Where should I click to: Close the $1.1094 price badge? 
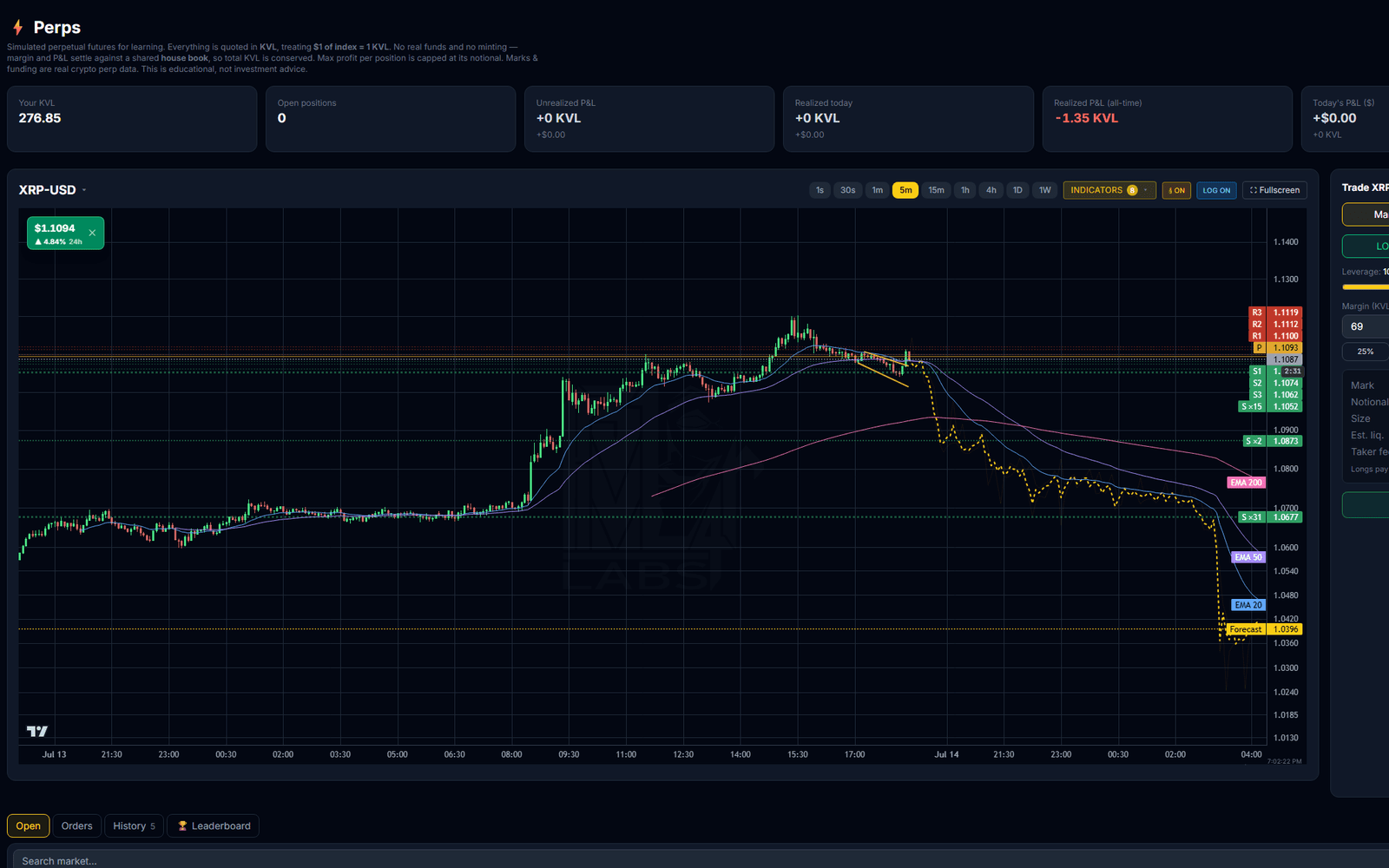point(92,233)
